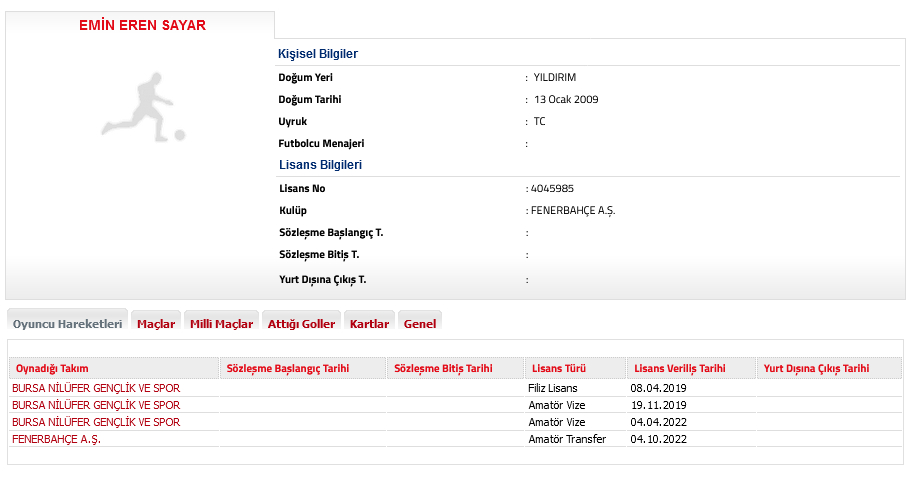Image resolution: width=922 pixels, height=493 pixels.
Task: Click the Lisans No value 4045985
Action: pyautogui.click(x=552, y=188)
